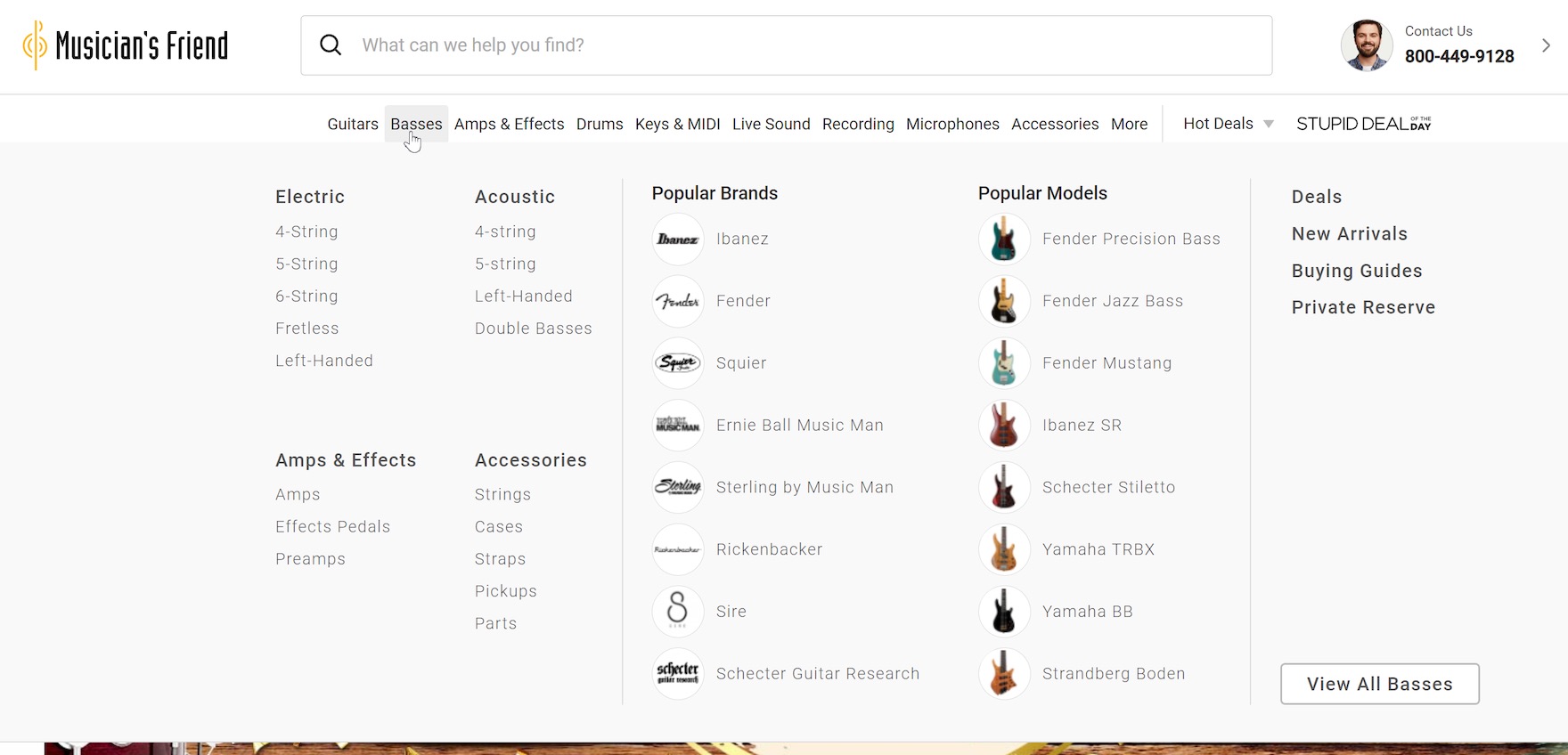
Task: Click the search magnifier icon
Action: pos(331,45)
